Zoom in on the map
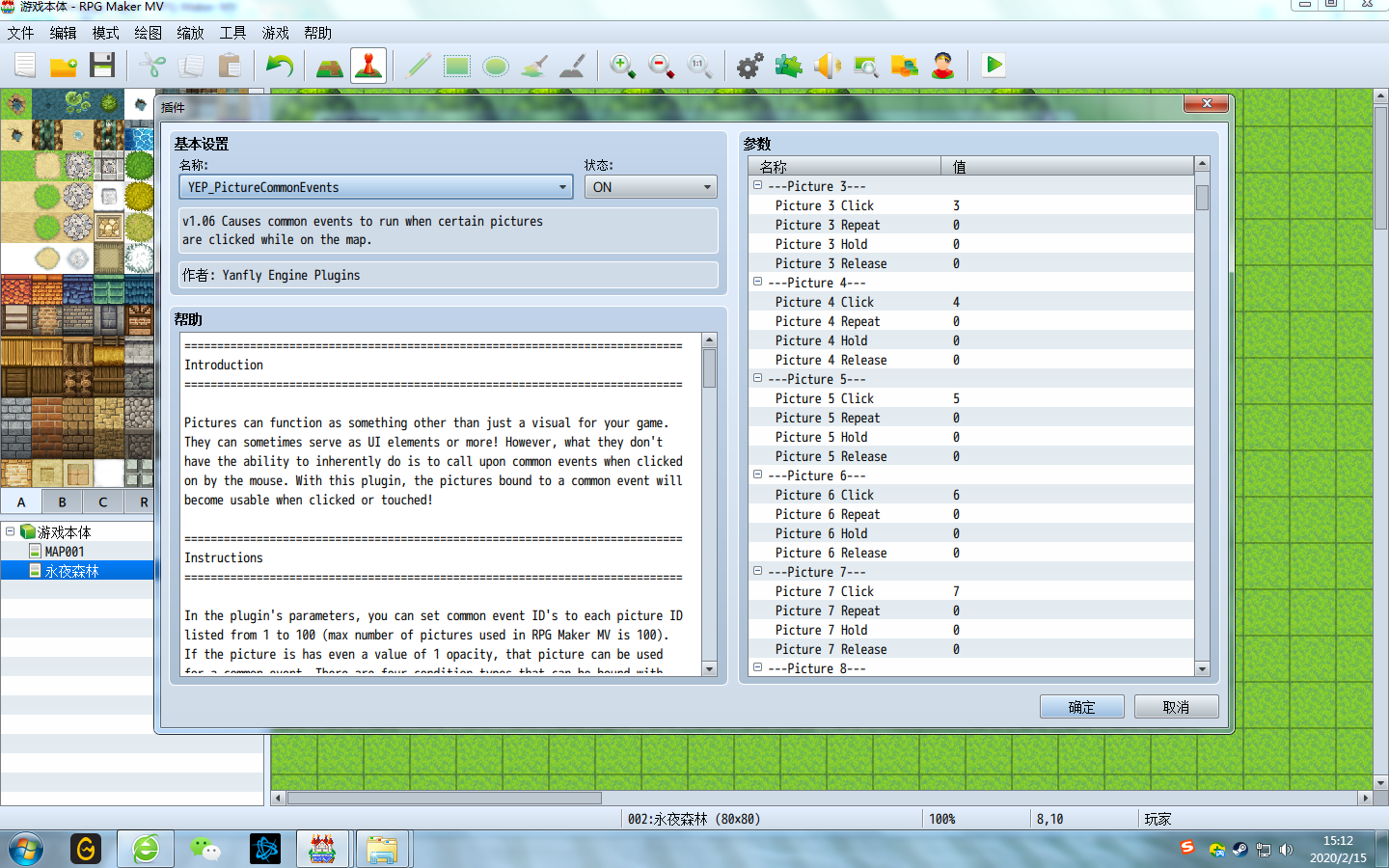1389x868 pixels. [623, 66]
